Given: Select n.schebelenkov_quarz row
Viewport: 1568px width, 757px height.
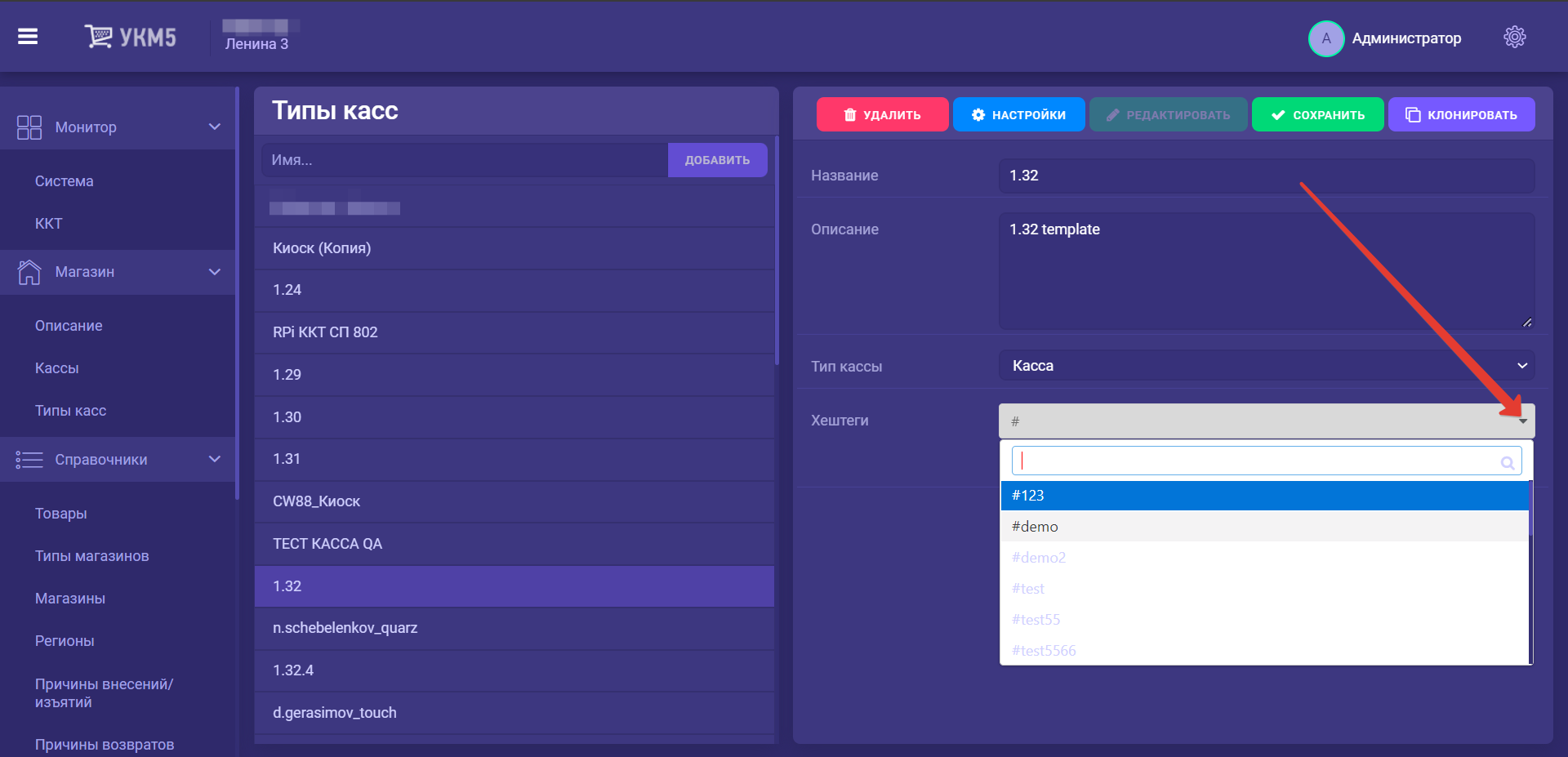Looking at the screenshot, I should click(x=514, y=628).
